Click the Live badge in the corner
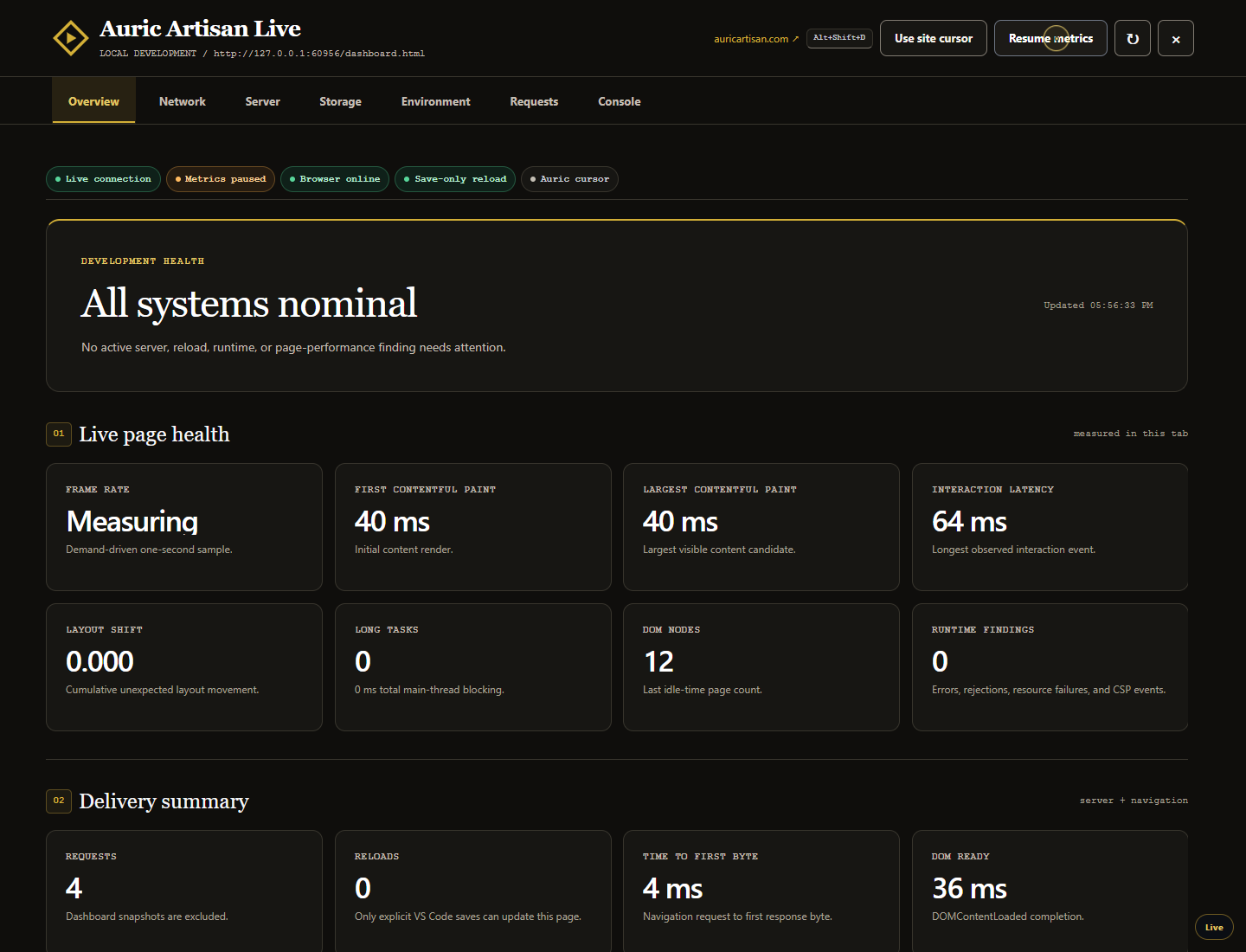 click(1214, 927)
